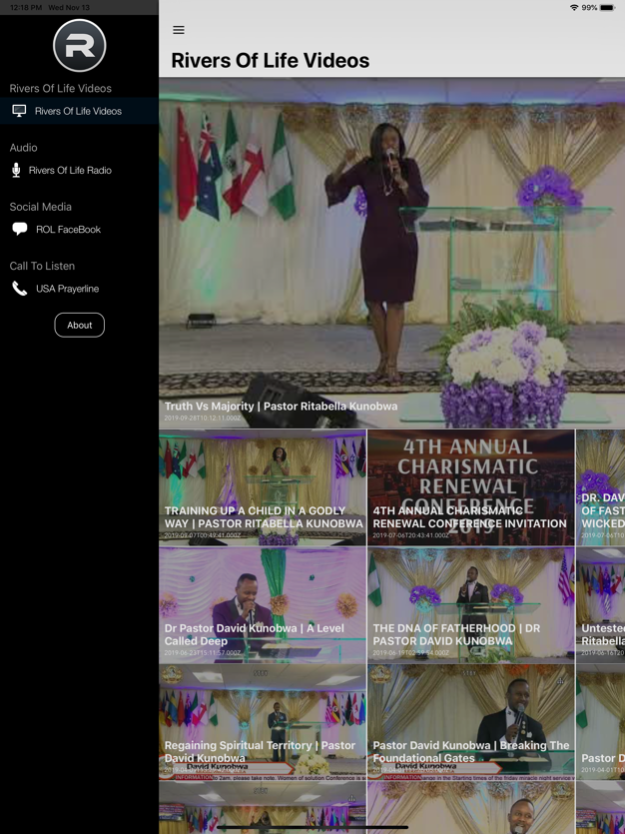Select USA Prayerline
This screenshot has width=625, height=834.
pyautogui.click(x=79, y=289)
